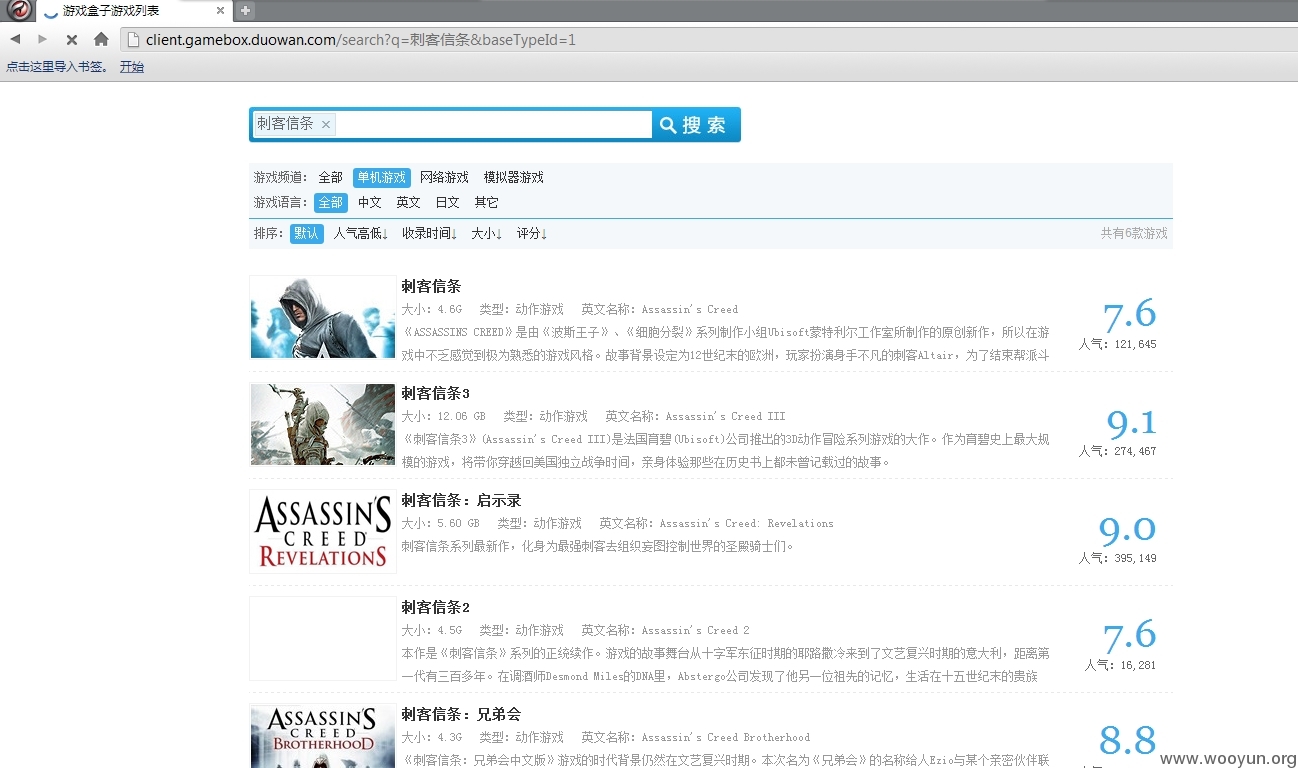Click the red browser logo icon

tap(18, 11)
